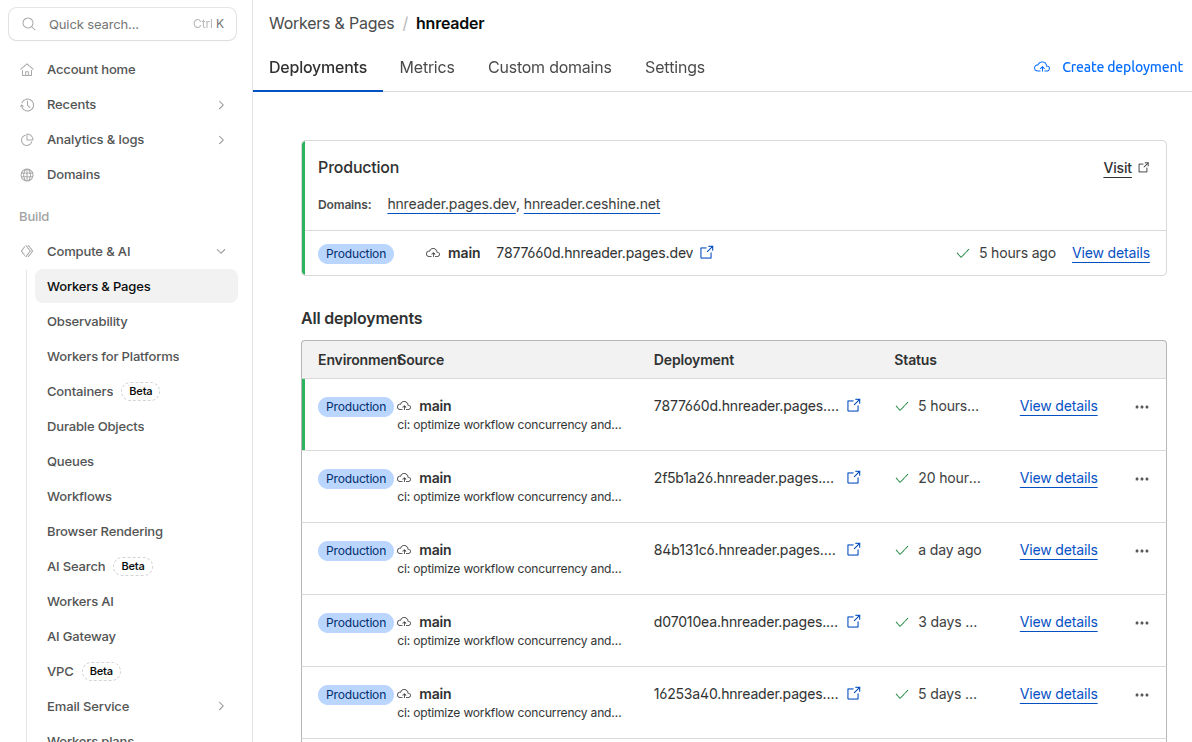Open the Custom domains tab
The image size is (1192, 742).
point(549,67)
